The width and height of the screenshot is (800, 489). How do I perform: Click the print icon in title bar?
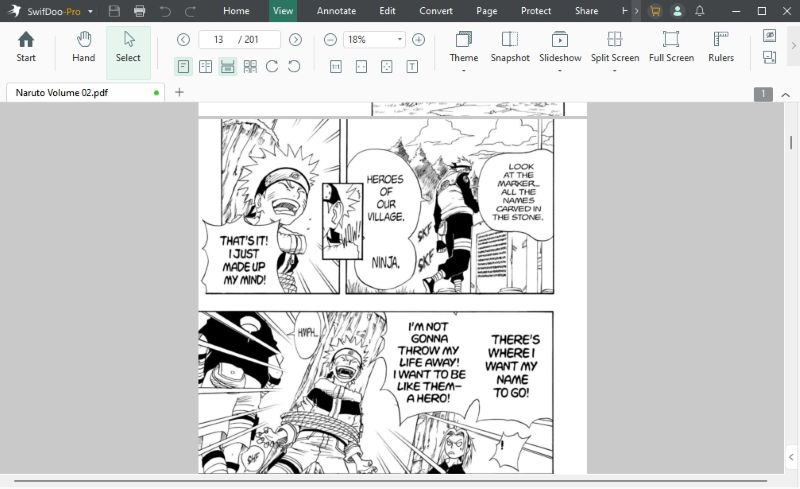point(139,11)
